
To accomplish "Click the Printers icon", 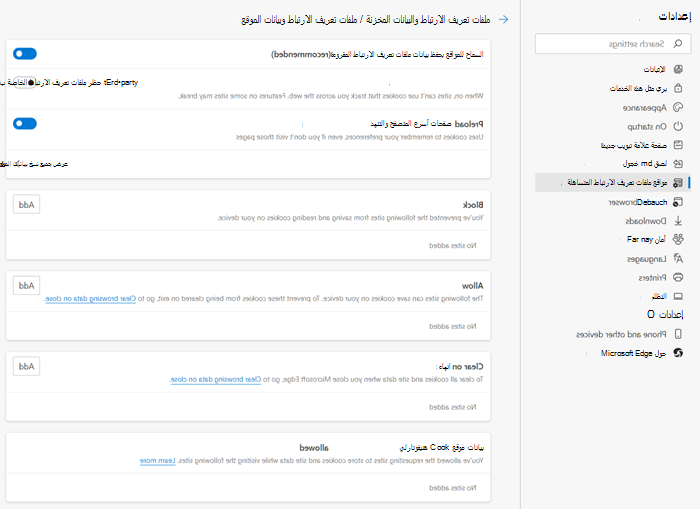I will 678,277.
